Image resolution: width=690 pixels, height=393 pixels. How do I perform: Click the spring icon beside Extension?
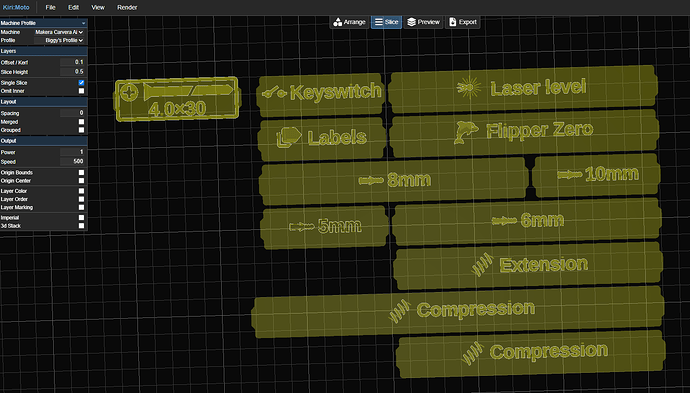click(483, 264)
